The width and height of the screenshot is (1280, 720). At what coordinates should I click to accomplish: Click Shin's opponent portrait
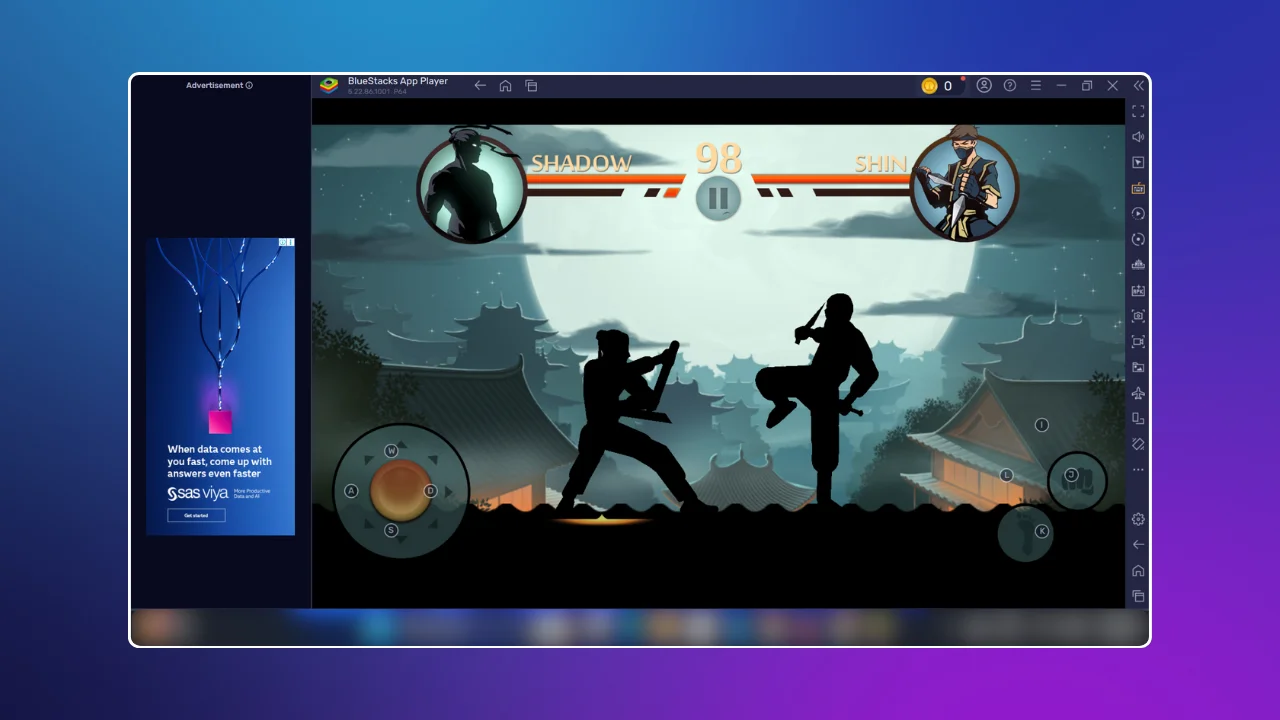click(965, 187)
